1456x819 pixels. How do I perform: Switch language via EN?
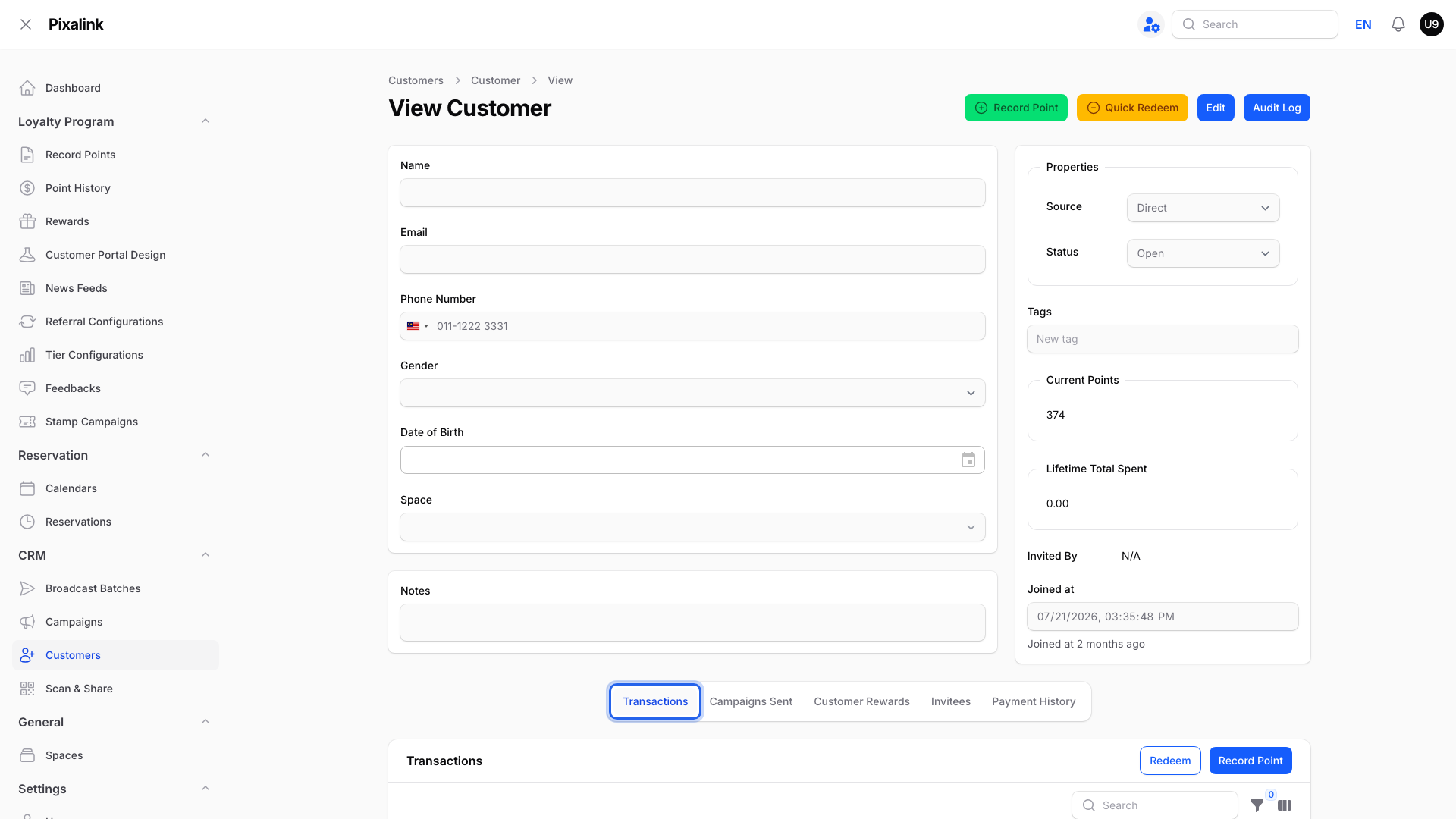1363,24
